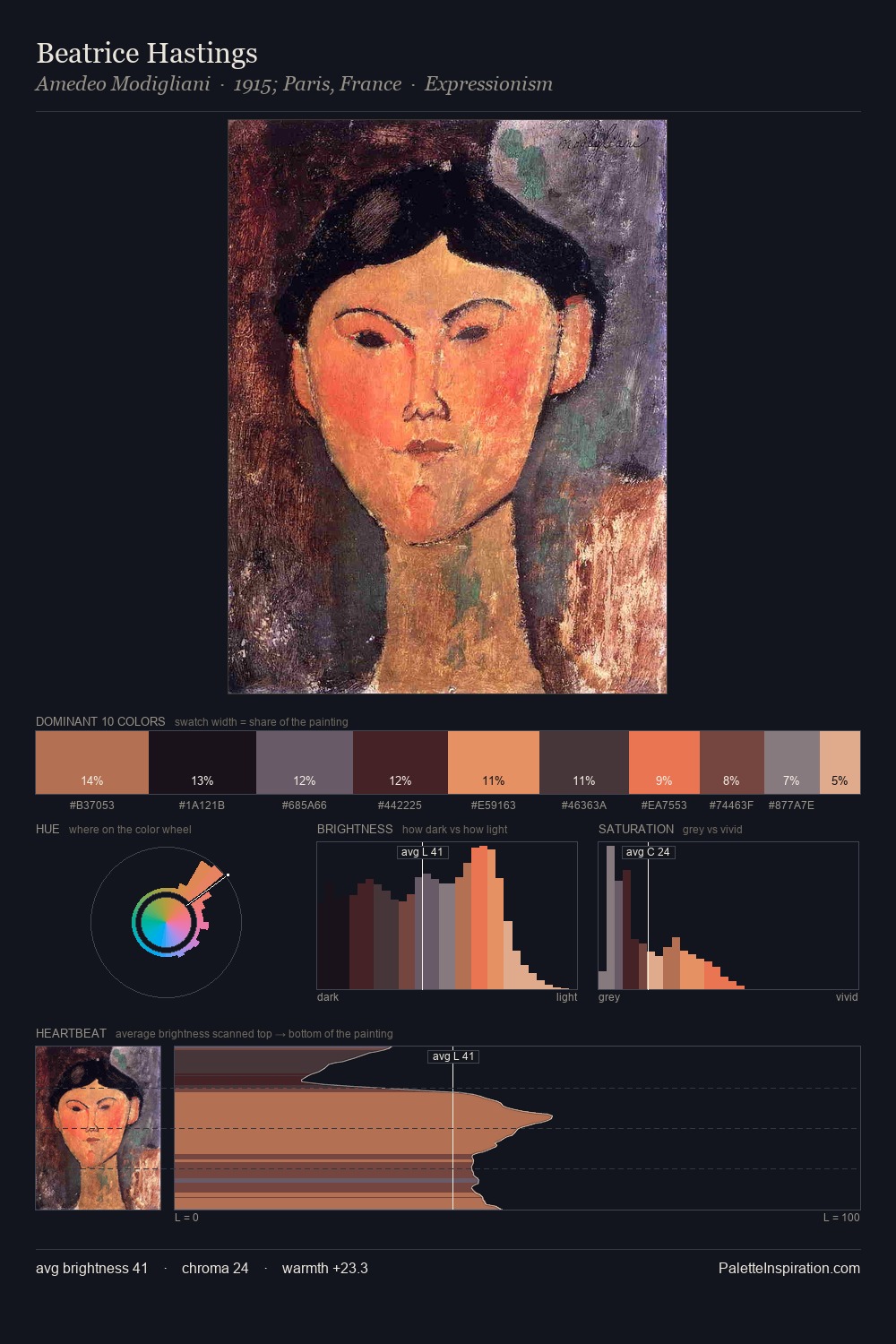Click the 'HEARTBEAT' section heading
896x1344 pixels.
[x=71, y=1033]
